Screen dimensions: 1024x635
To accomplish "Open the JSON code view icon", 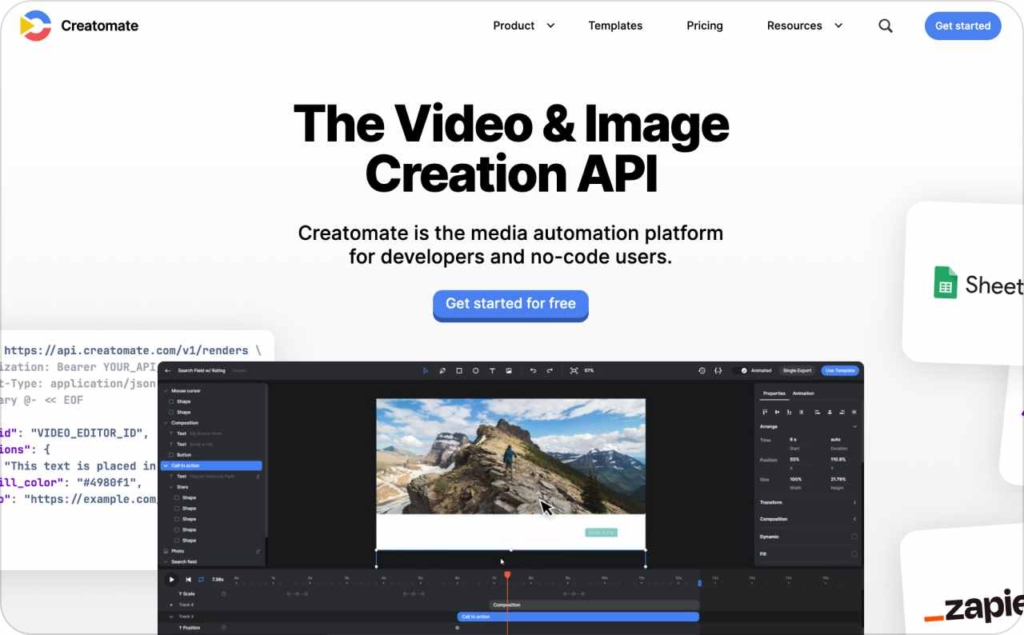I will [x=718, y=370].
